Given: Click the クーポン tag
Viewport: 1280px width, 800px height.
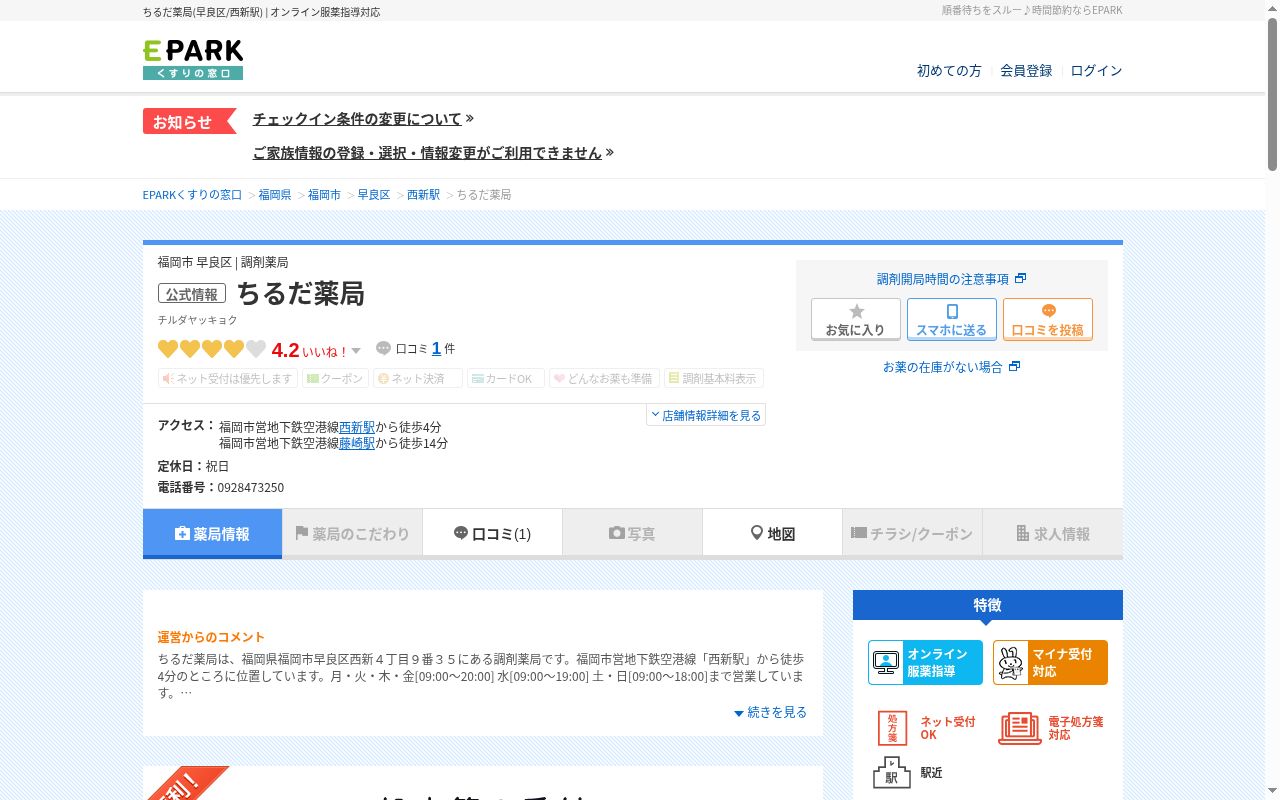Looking at the screenshot, I should click(x=335, y=378).
